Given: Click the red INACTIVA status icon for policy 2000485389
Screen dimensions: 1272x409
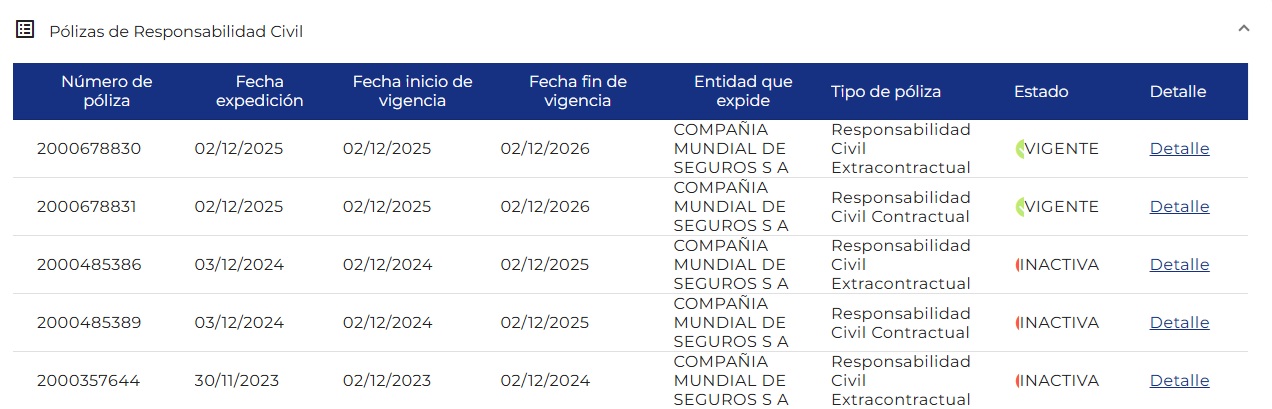Looking at the screenshot, I should pos(1018,323).
